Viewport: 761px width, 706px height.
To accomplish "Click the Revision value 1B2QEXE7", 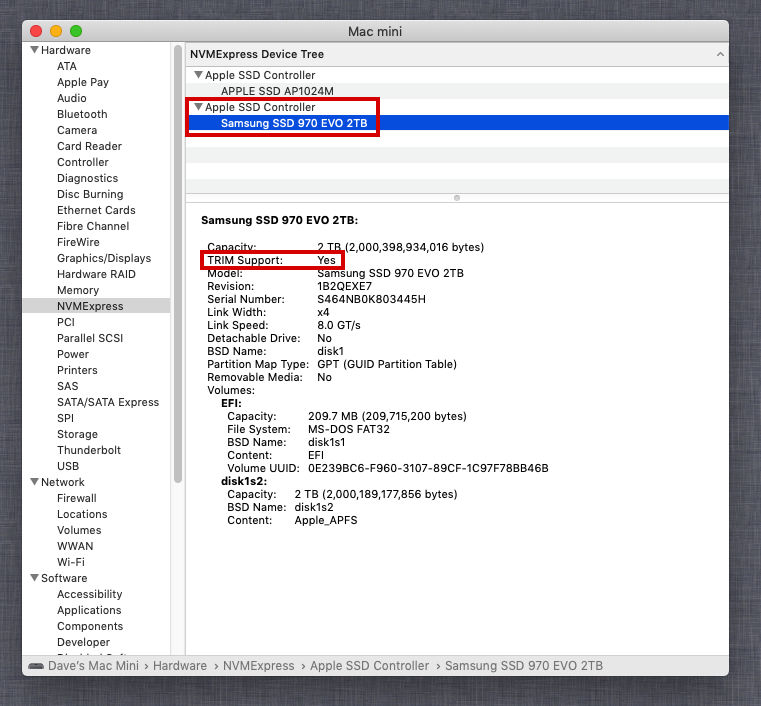I will (344, 286).
